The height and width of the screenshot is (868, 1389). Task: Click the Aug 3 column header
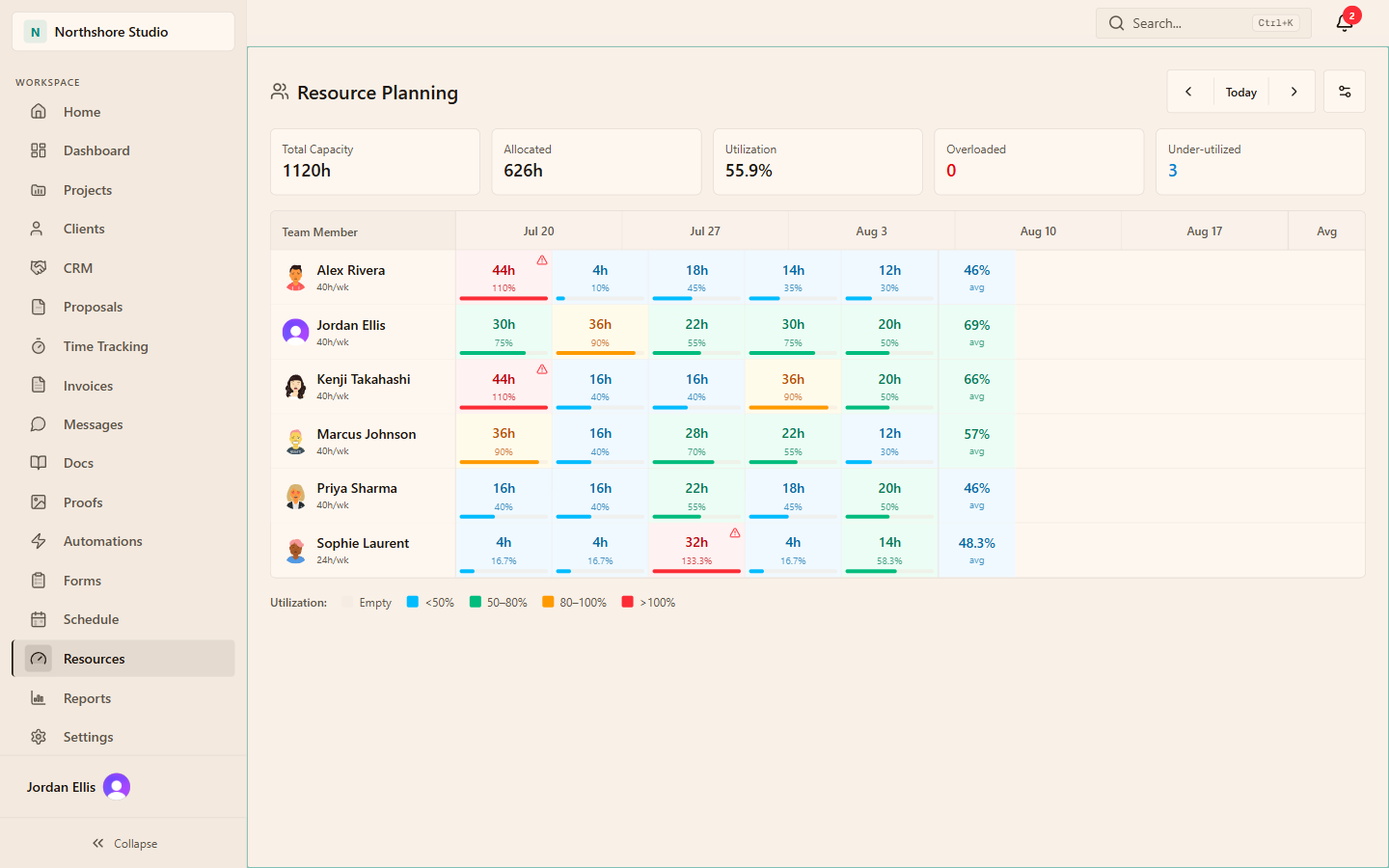click(x=872, y=231)
